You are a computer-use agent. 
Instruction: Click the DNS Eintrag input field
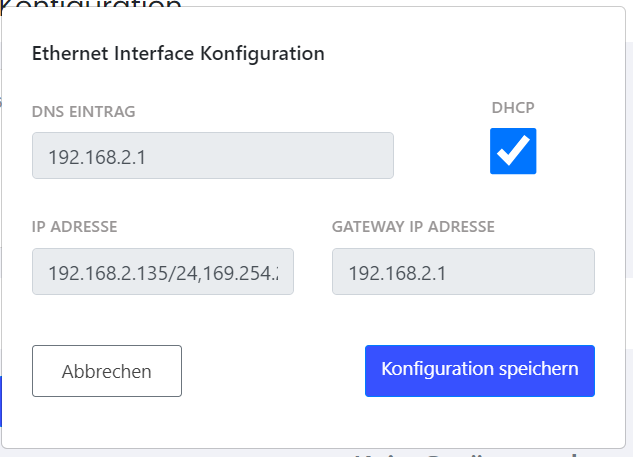tap(212, 156)
